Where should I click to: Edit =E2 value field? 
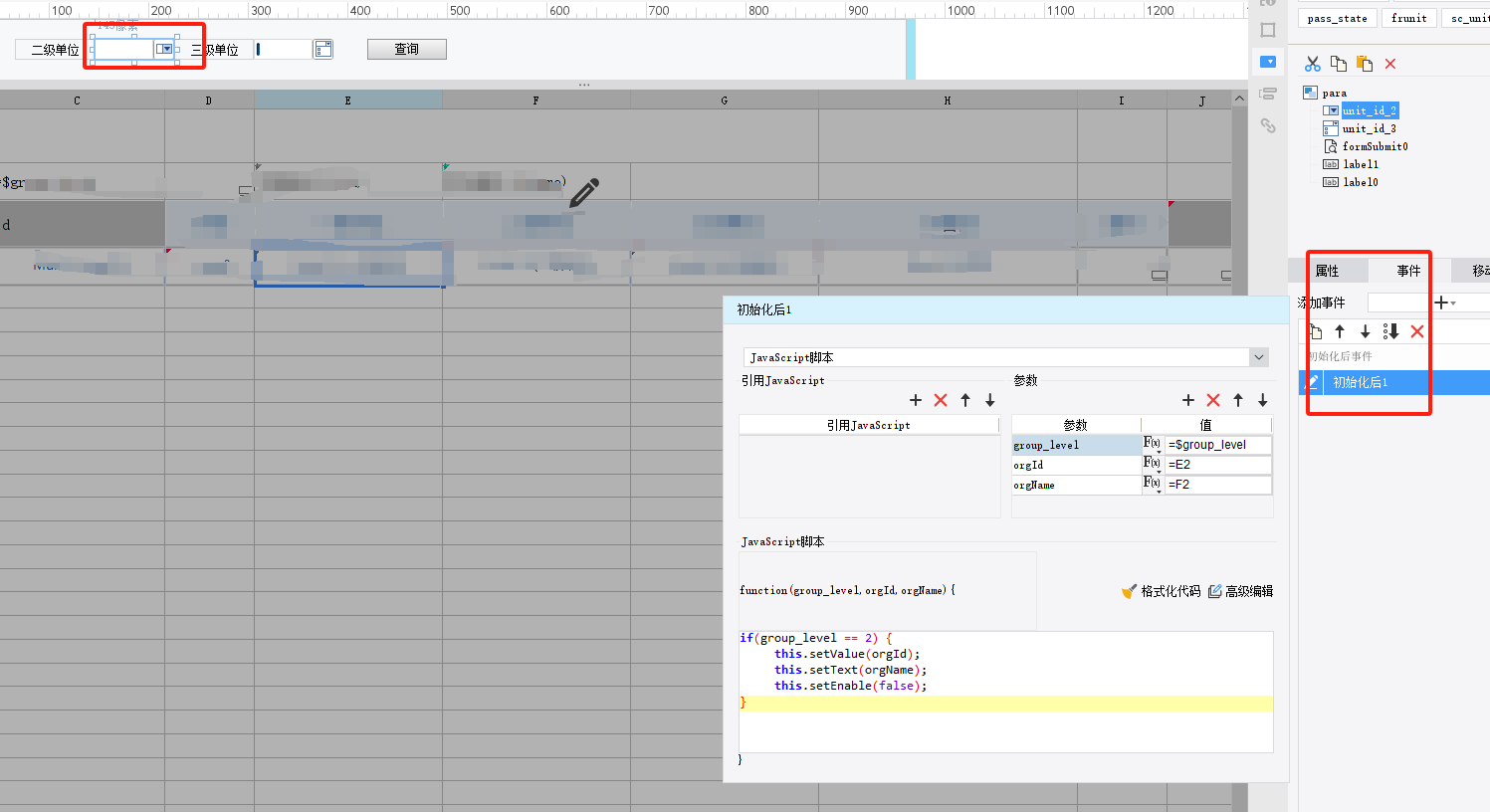click(x=1218, y=465)
